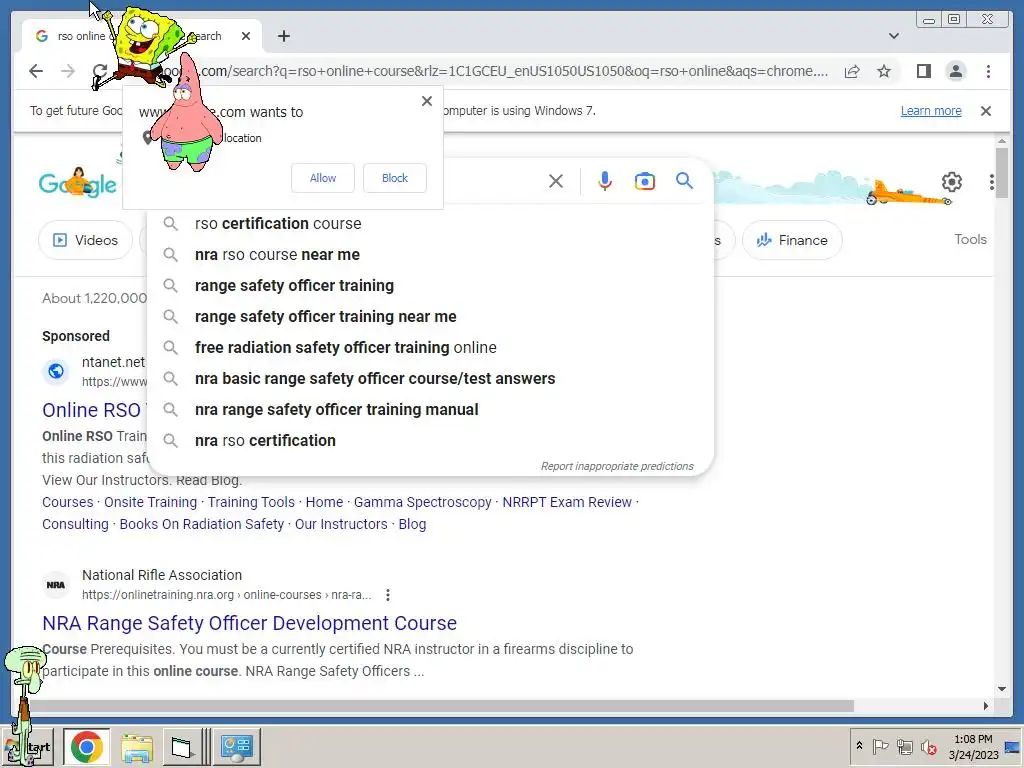Image resolution: width=1024 pixels, height=768 pixels.
Task: Search by image with camera icon
Action: [645, 181]
